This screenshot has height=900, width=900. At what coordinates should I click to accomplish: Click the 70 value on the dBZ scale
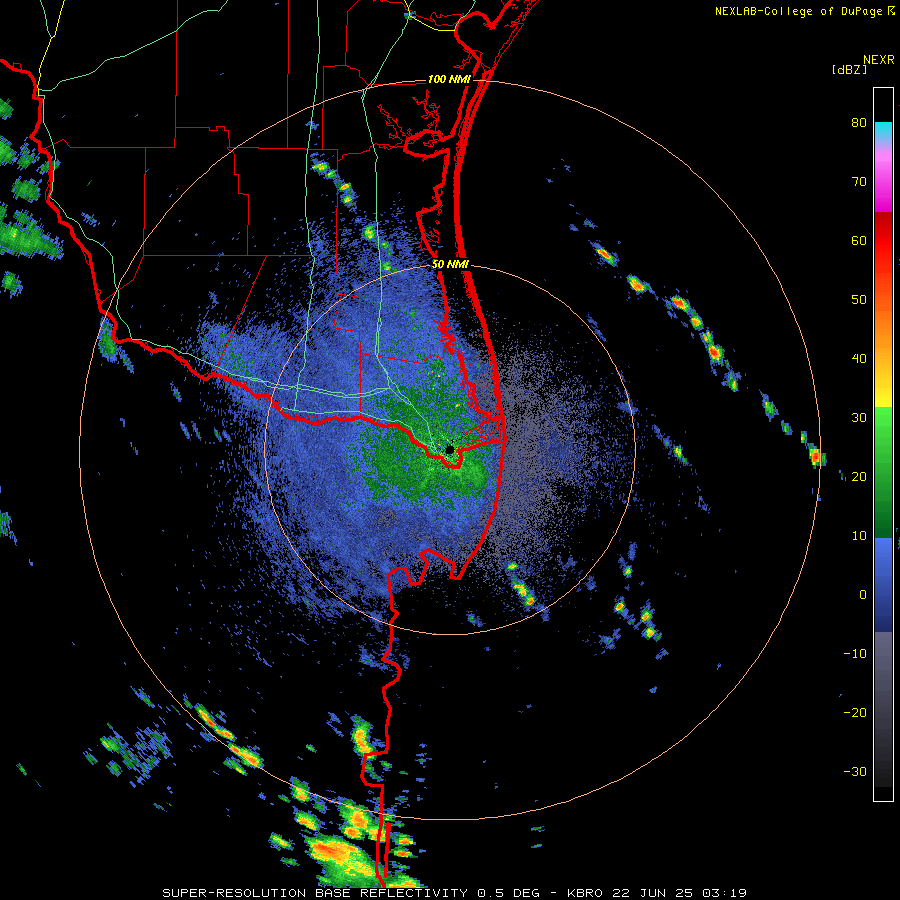click(x=859, y=182)
